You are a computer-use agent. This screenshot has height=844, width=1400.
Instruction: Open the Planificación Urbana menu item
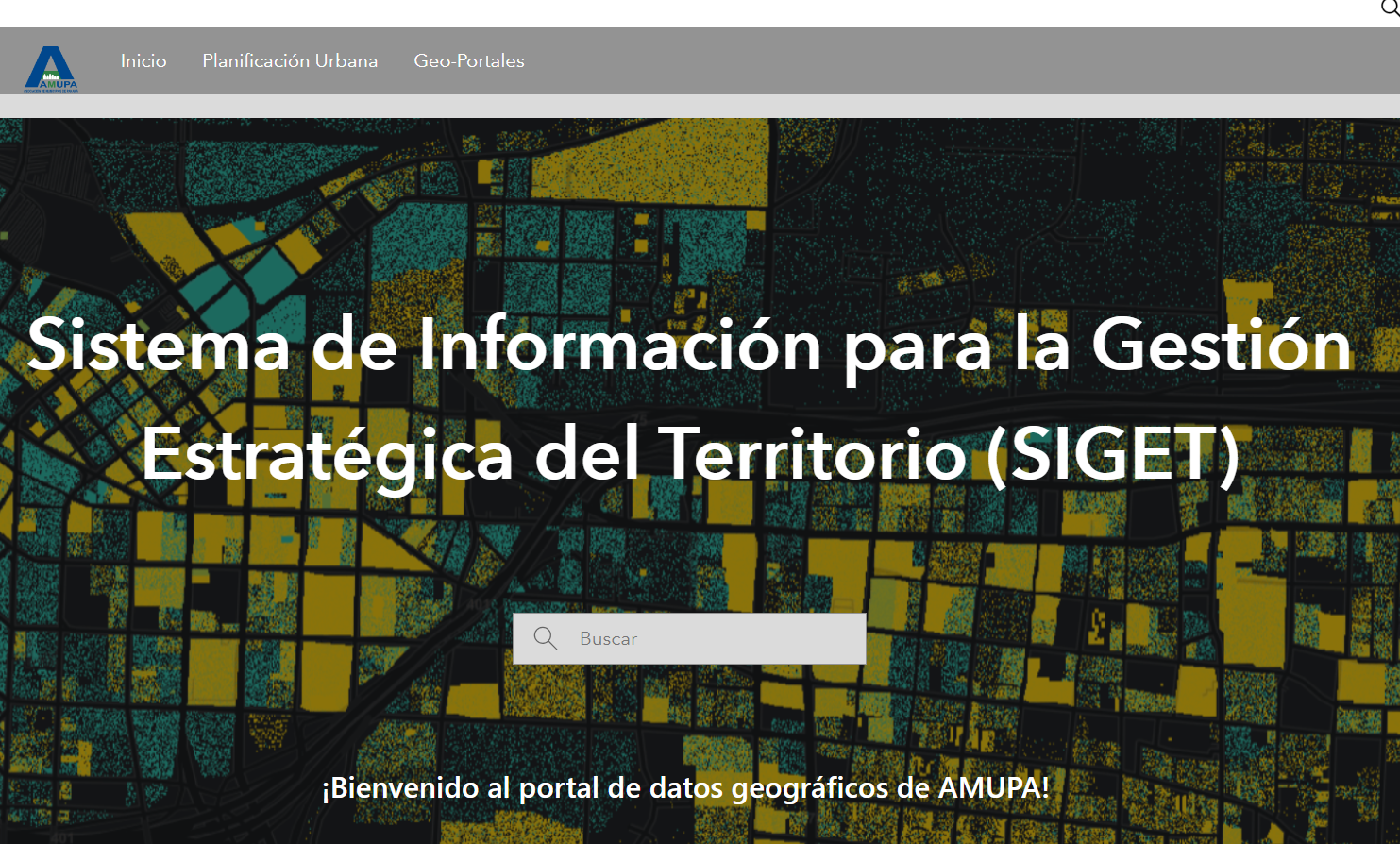coord(290,60)
